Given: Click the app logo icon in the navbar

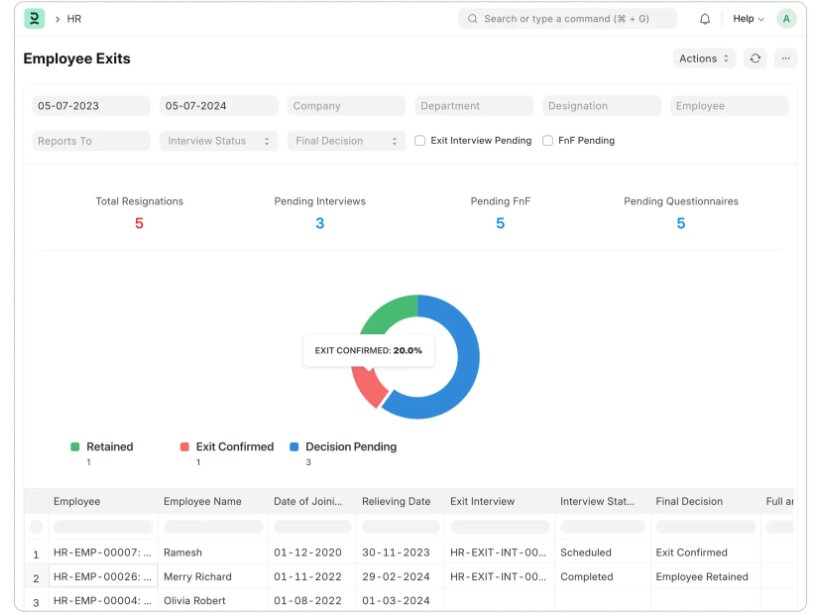Looking at the screenshot, I should pos(34,19).
